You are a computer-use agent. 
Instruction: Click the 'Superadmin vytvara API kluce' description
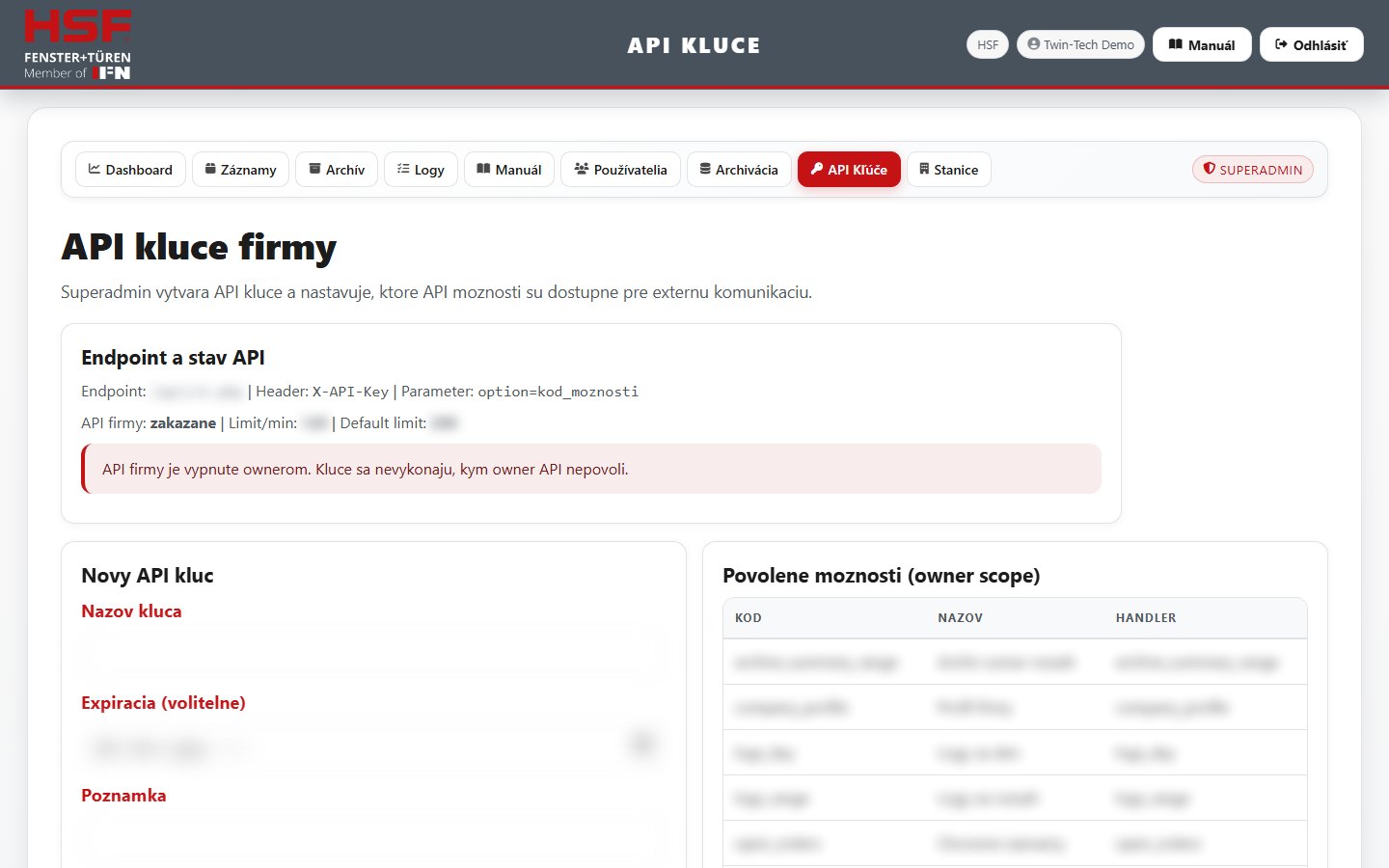click(436, 292)
